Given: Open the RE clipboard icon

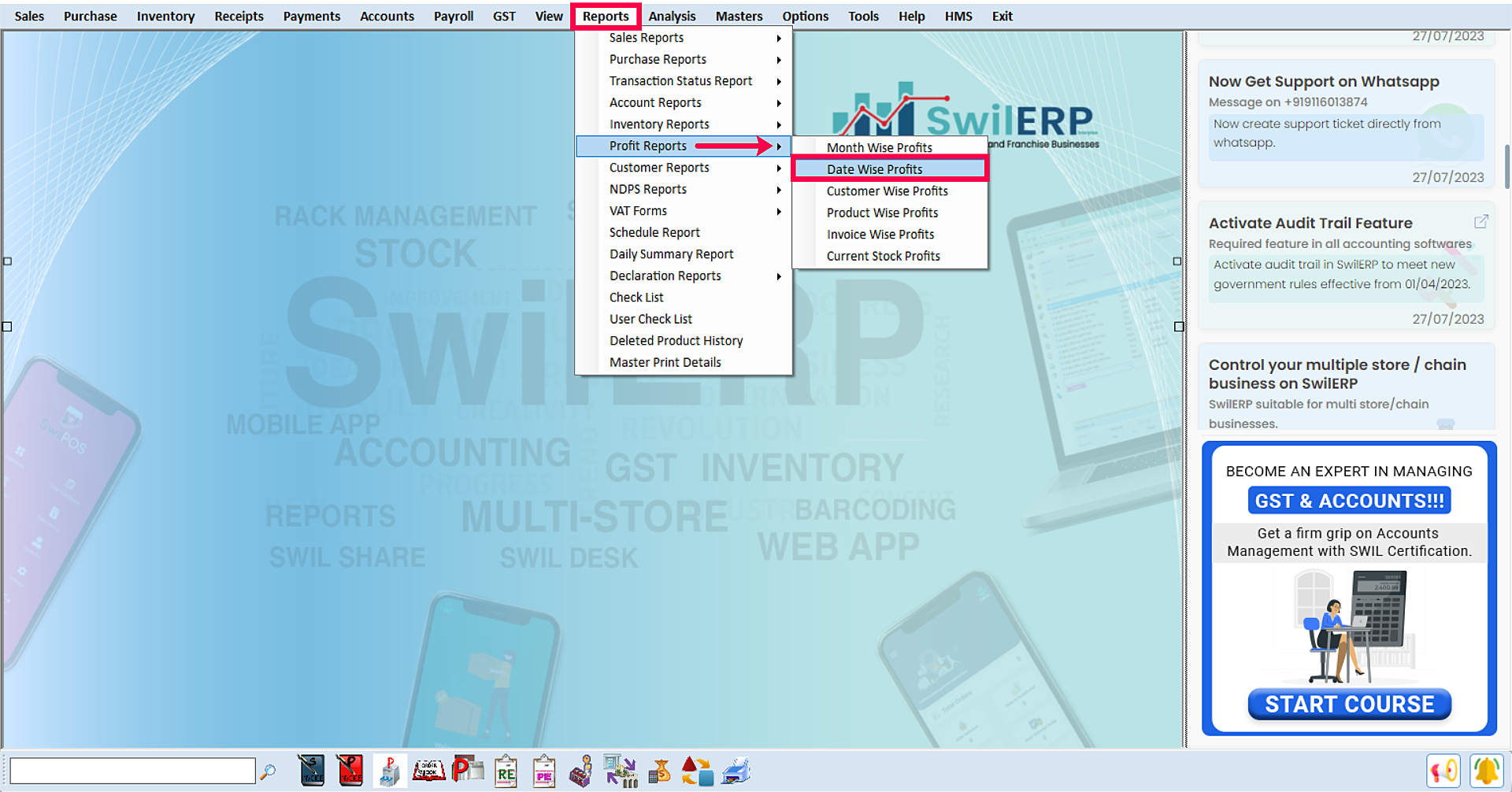Looking at the screenshot, I should 506,771.
